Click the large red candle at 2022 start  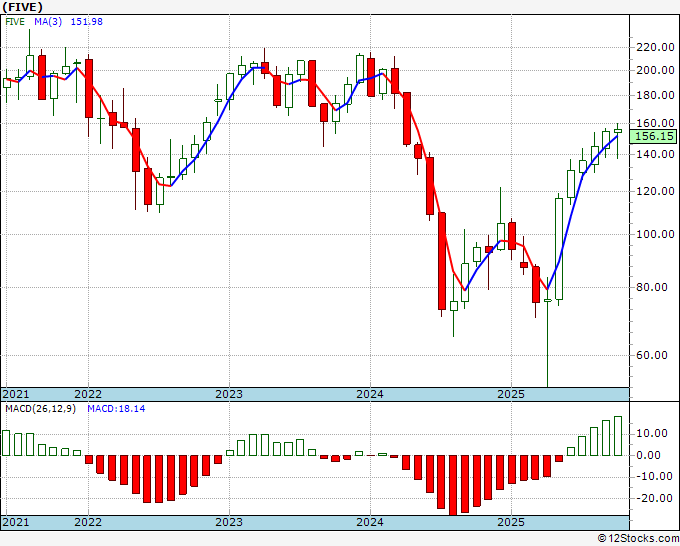coord(88,88)
